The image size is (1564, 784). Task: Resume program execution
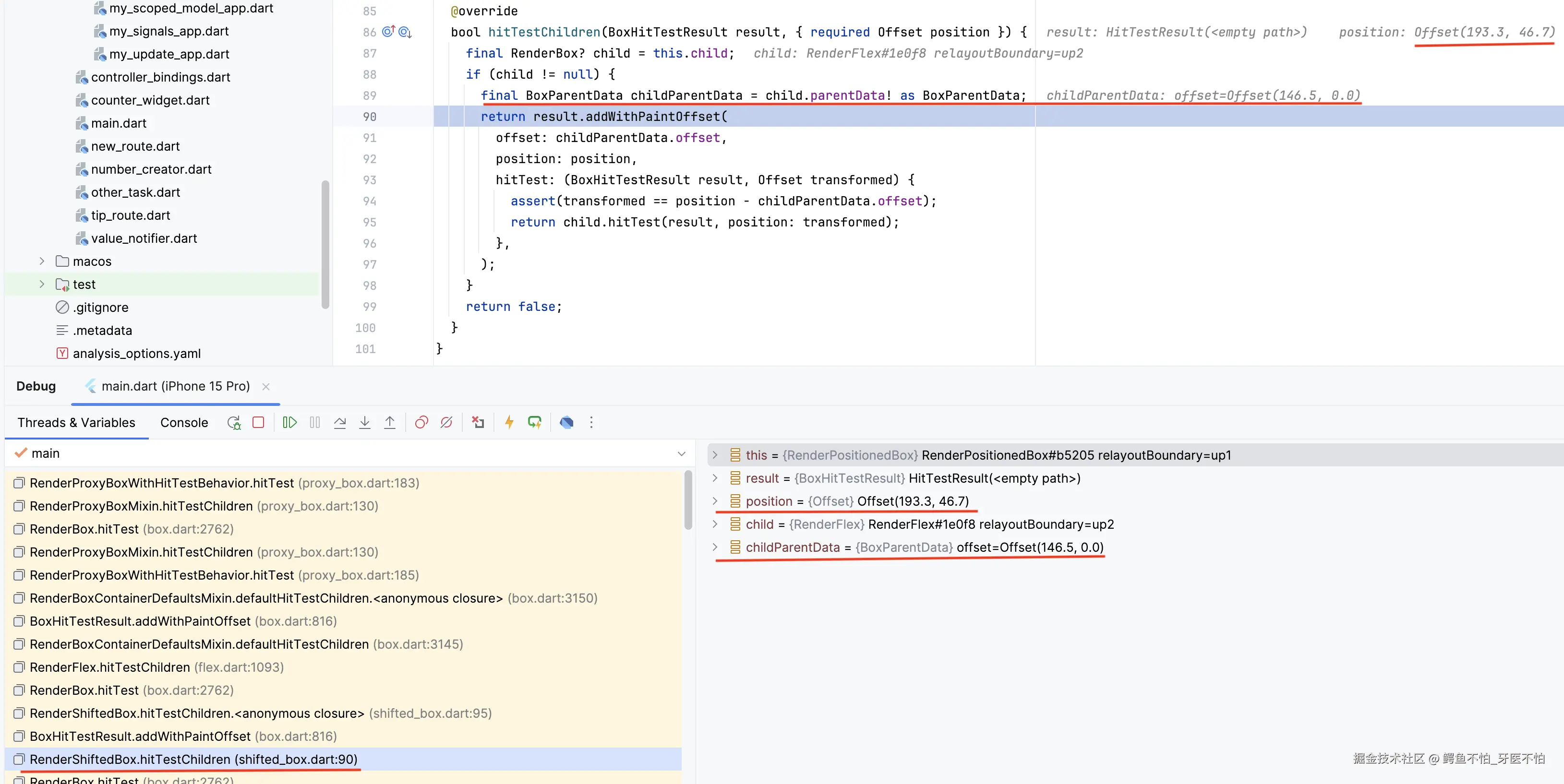(x=289, y=422)
